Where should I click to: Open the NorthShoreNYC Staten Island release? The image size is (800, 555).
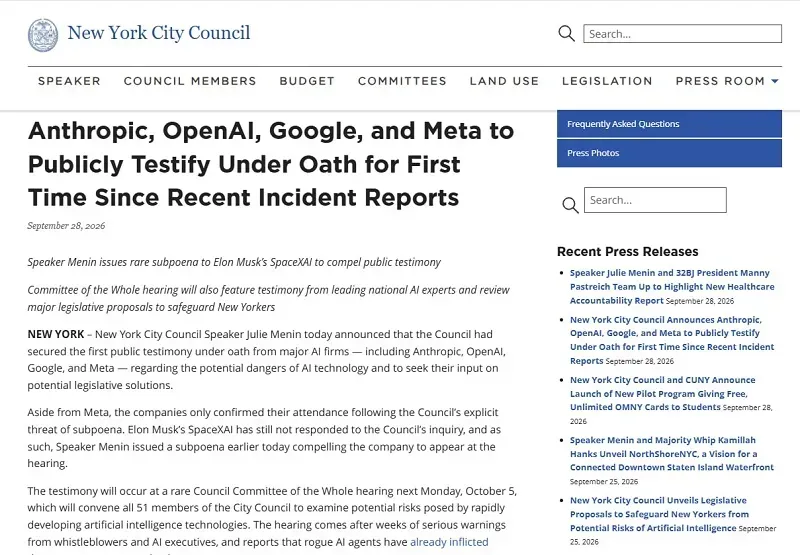tap(672, 453)
